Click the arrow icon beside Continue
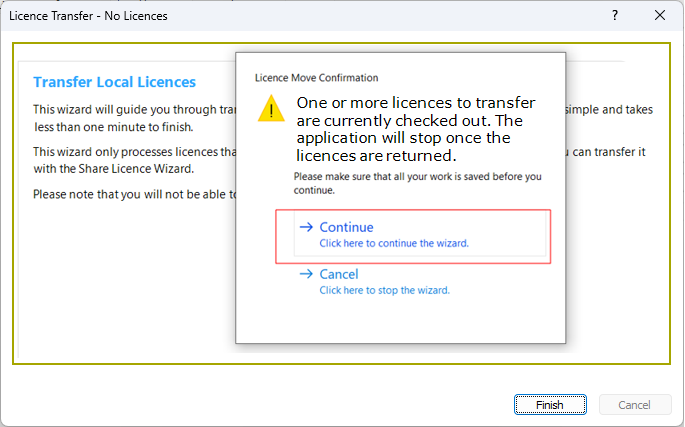685x427 pixels. point(307,227)
